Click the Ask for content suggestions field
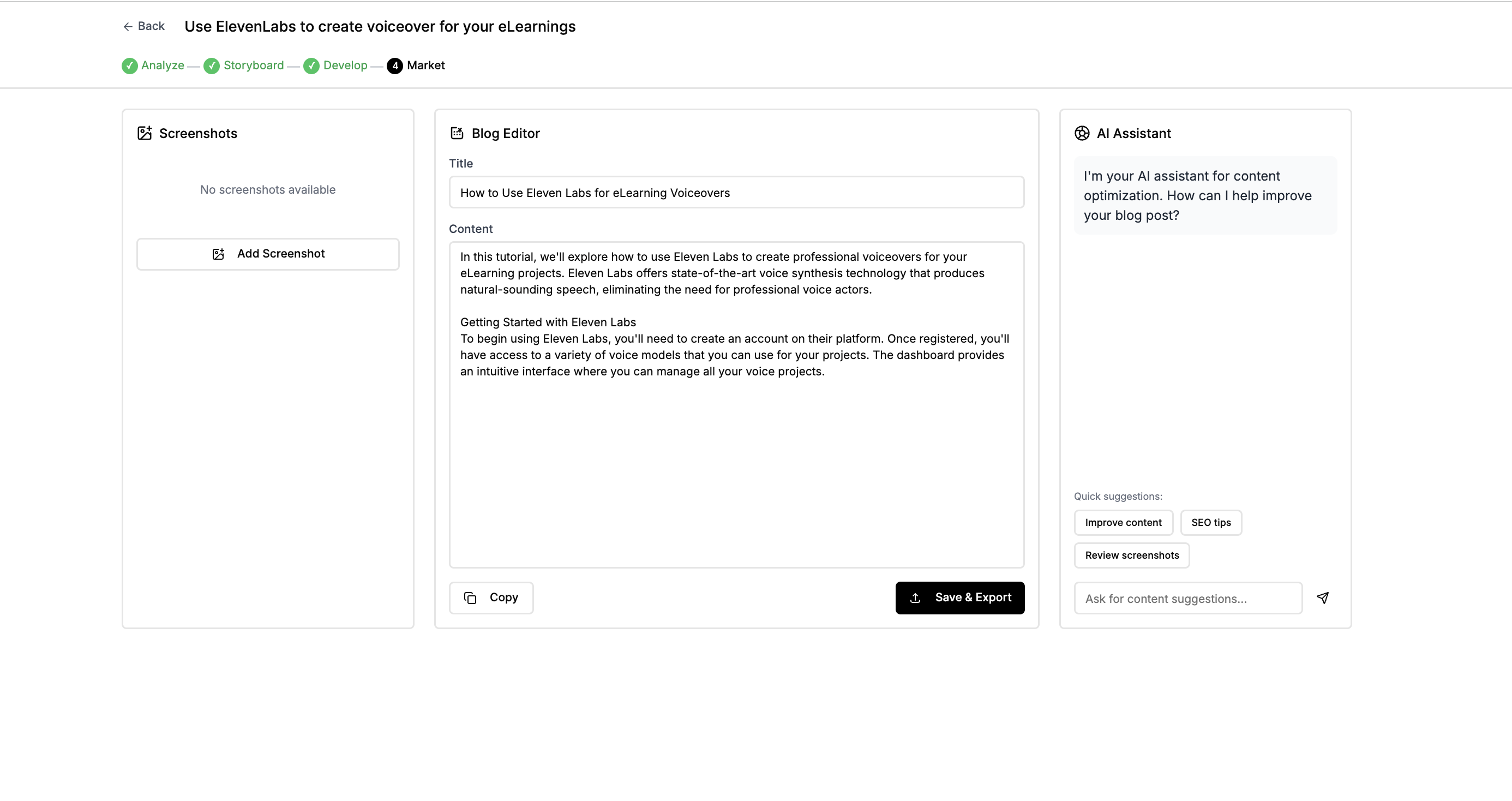Image resolution: width=1512 pixels, height=801 pixels. pos(1187,599)
